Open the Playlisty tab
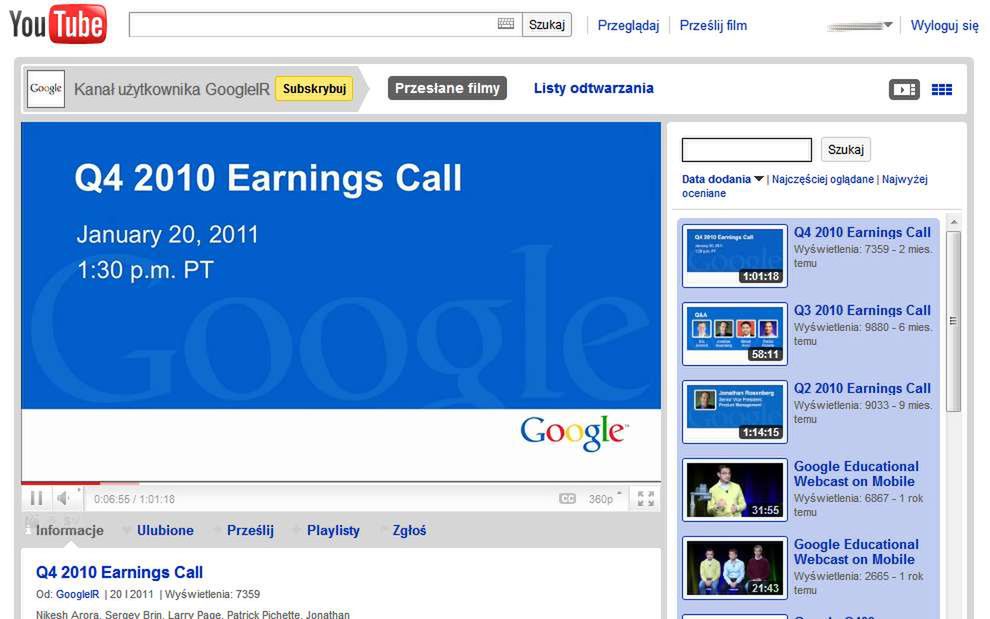 pyautogui.click(x=333, y=530)
